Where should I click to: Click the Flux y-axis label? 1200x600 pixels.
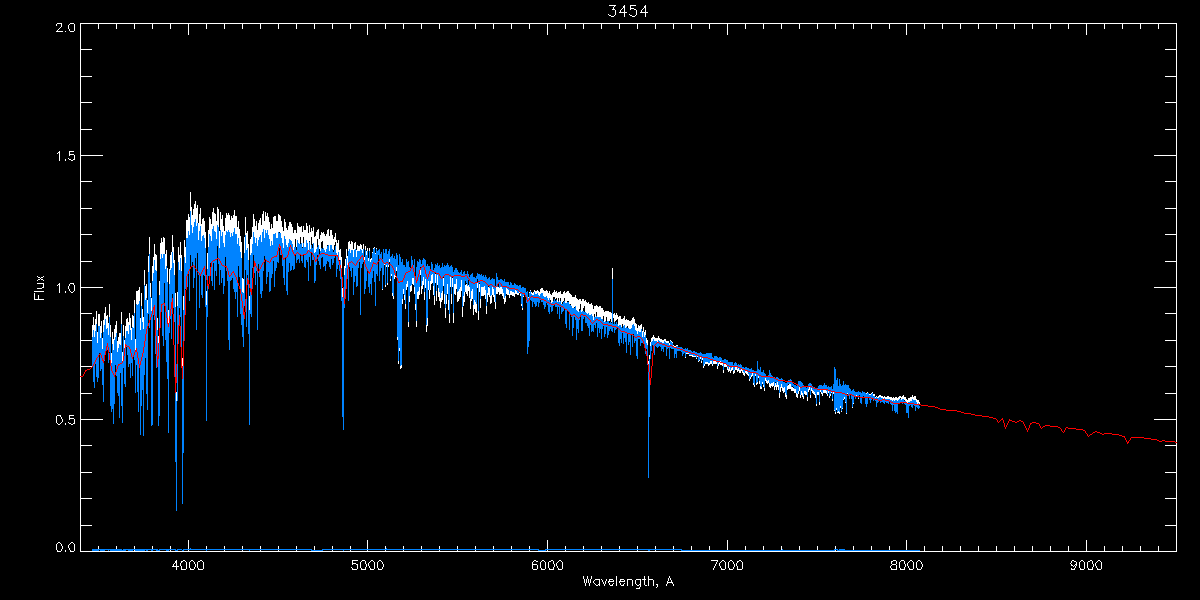40,288
